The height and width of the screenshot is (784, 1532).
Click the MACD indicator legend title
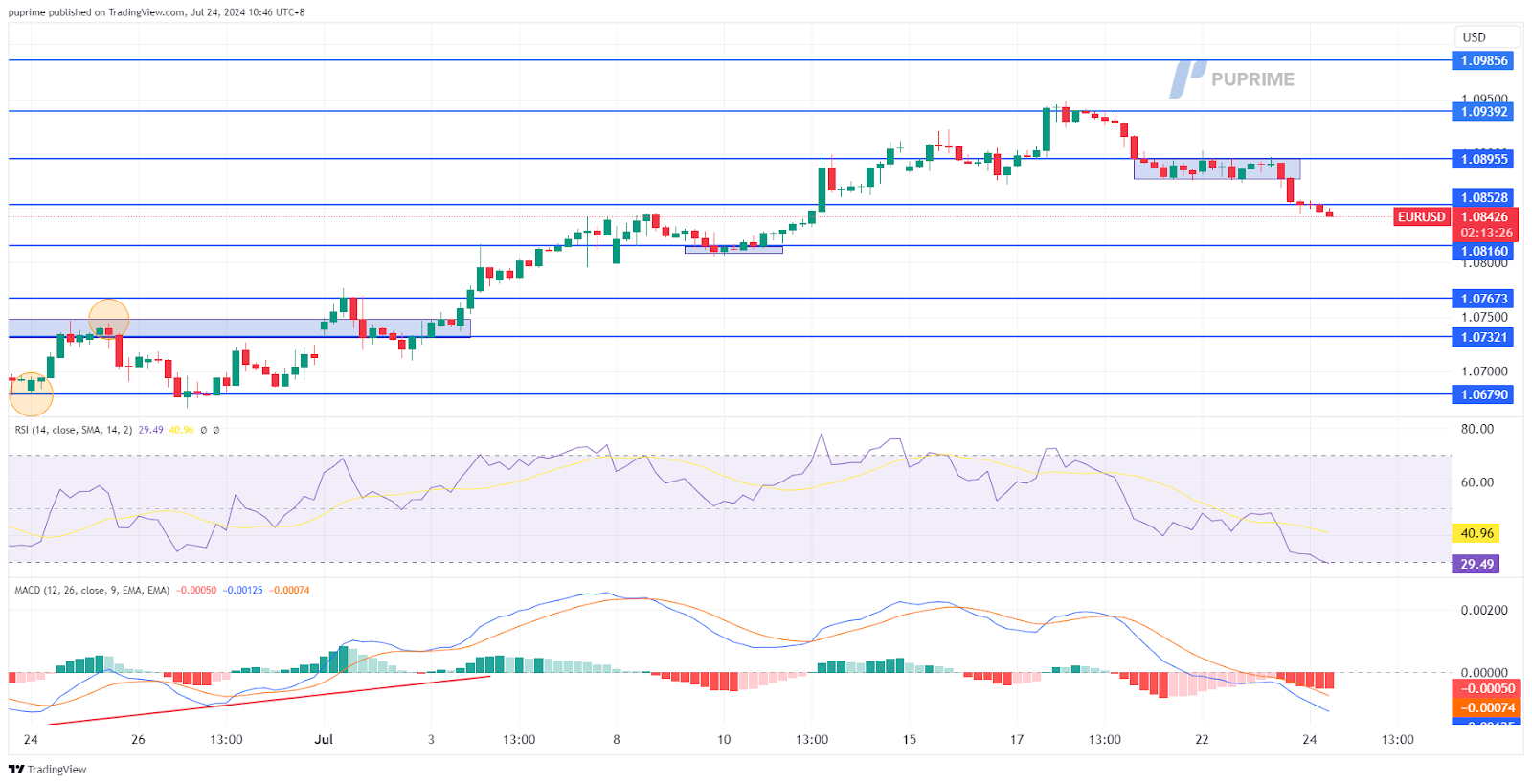click(92, 590)
